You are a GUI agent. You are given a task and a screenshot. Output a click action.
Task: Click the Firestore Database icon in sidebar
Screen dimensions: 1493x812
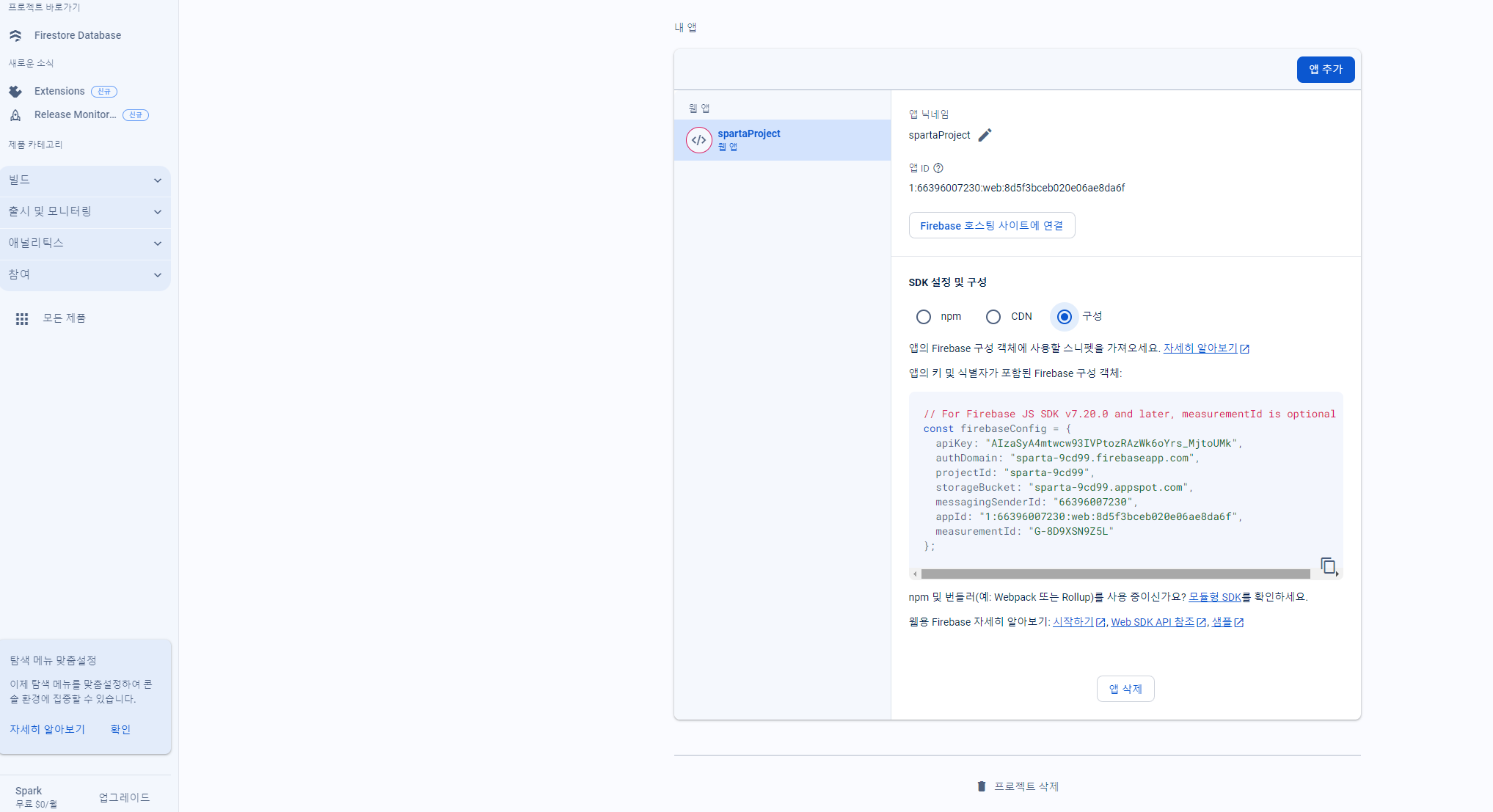15,35
